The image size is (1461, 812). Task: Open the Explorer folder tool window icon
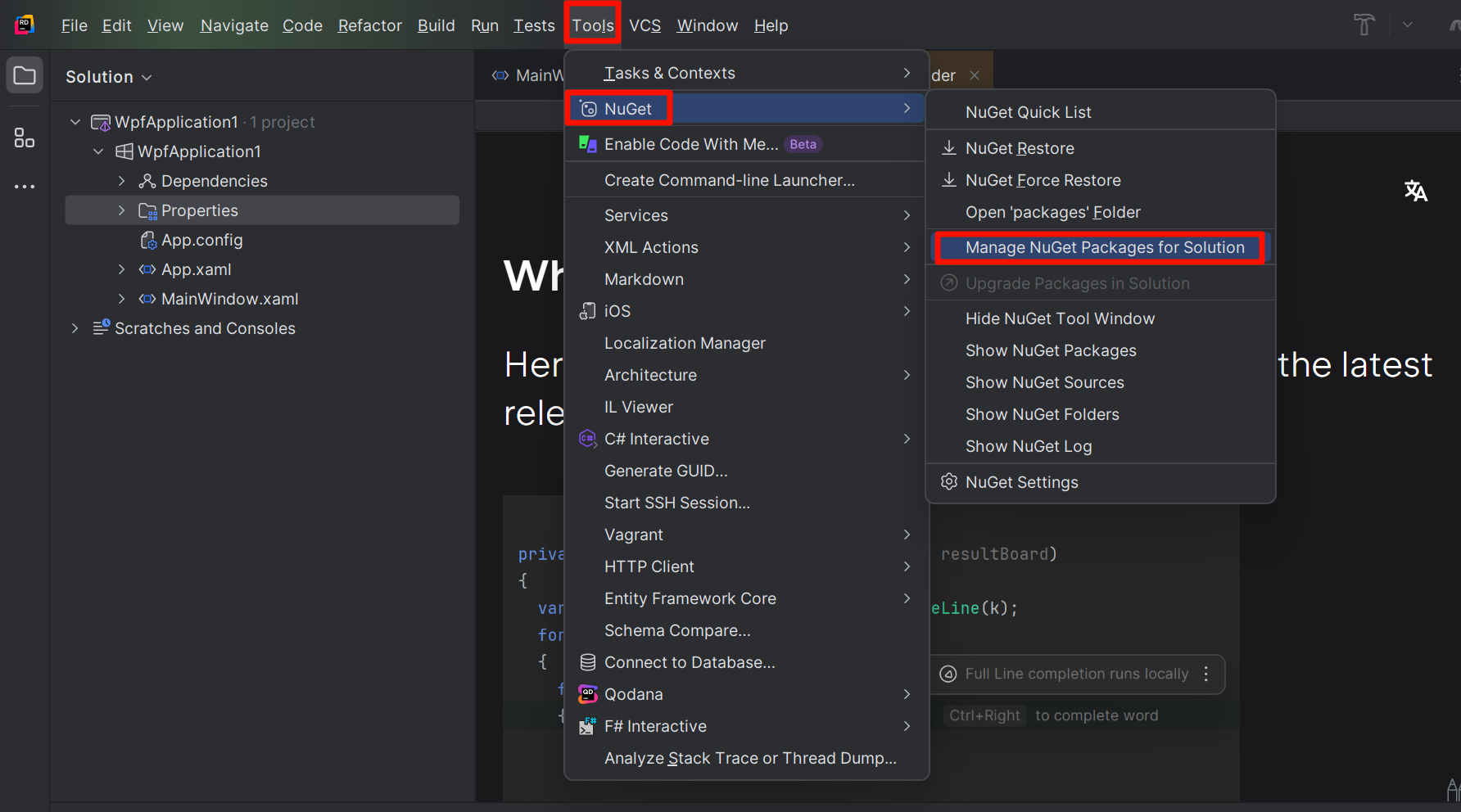tap(25, 76)
